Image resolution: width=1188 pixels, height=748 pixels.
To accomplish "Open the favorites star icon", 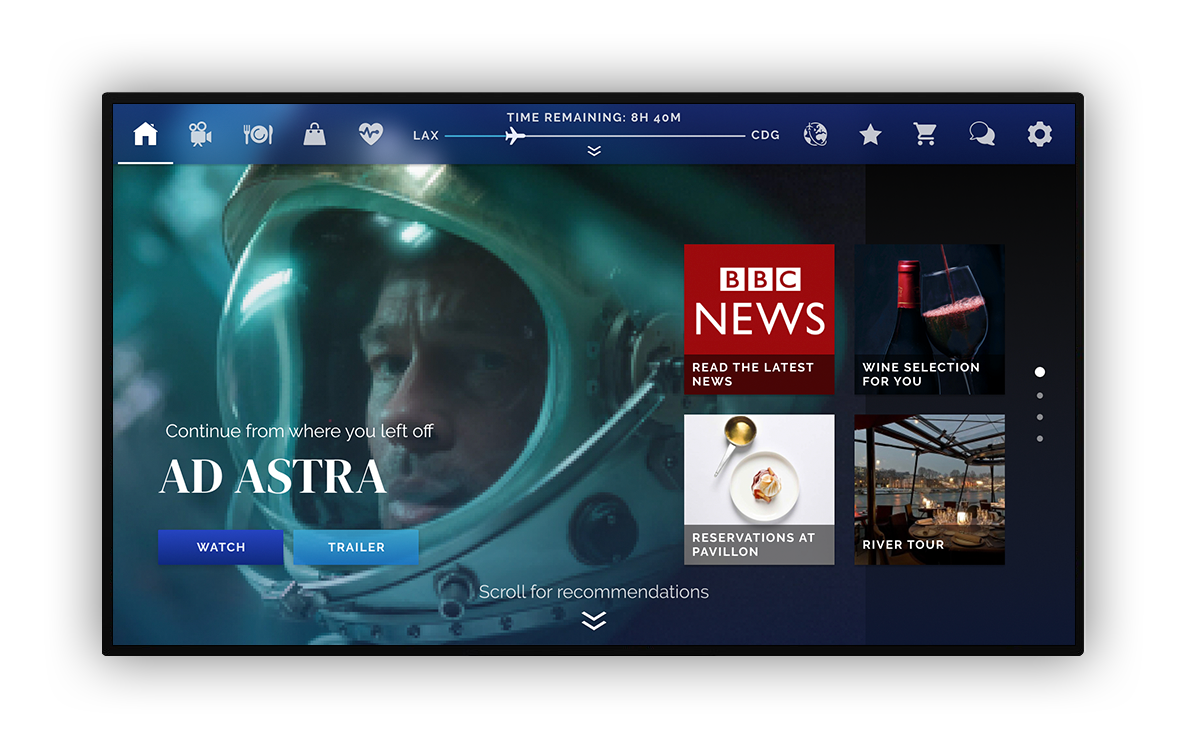I will pyautogui.click(x=871, y=135).
